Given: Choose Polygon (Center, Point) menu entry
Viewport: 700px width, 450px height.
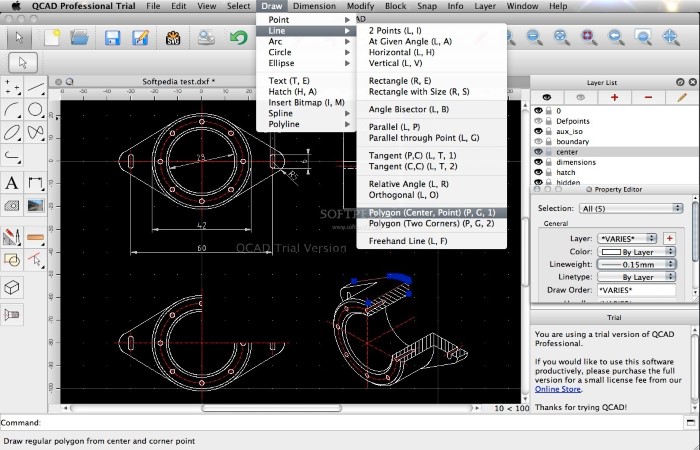Looking at the screenshot, I should click(x=432, y=212).
